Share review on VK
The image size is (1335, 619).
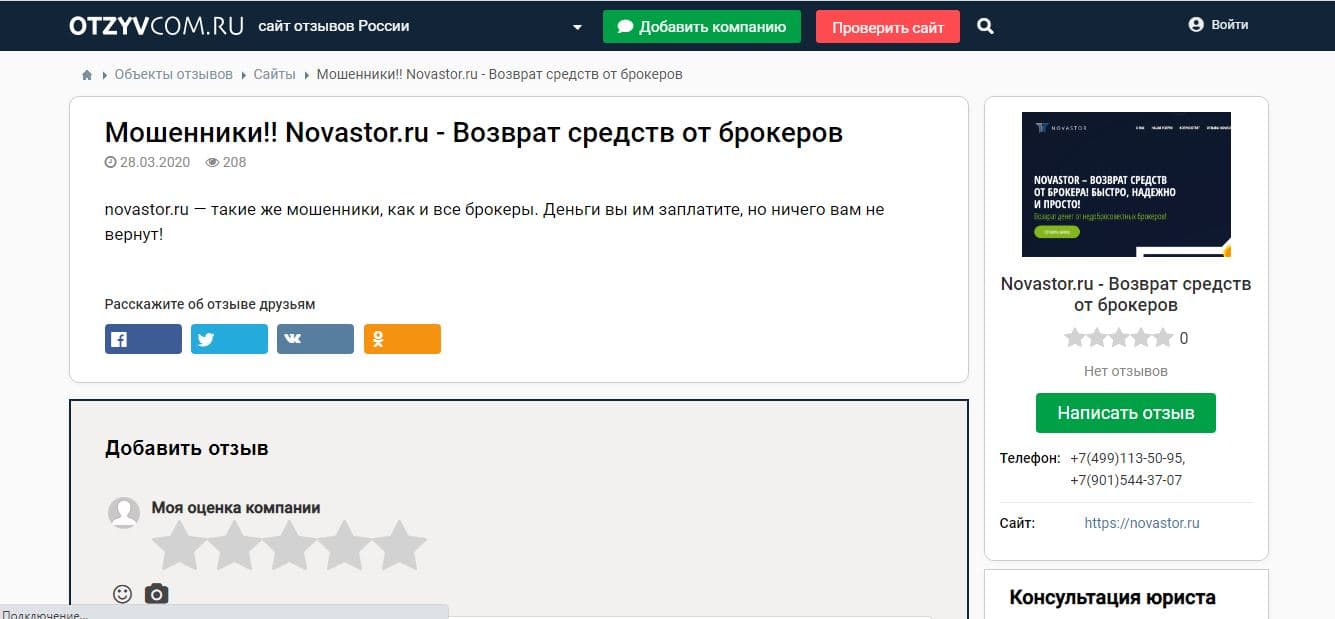point(315,339)
